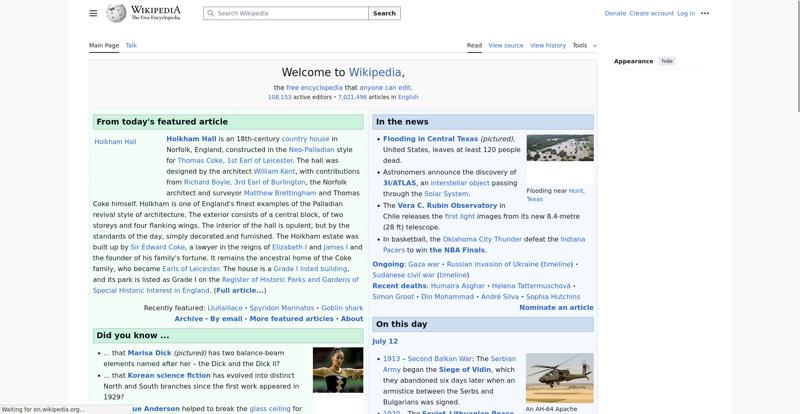Image resolution: width=800 pixels, height=414 pixels.
Task: Open the Marisa Dick gymnast photo
Action: pos(338,370)
